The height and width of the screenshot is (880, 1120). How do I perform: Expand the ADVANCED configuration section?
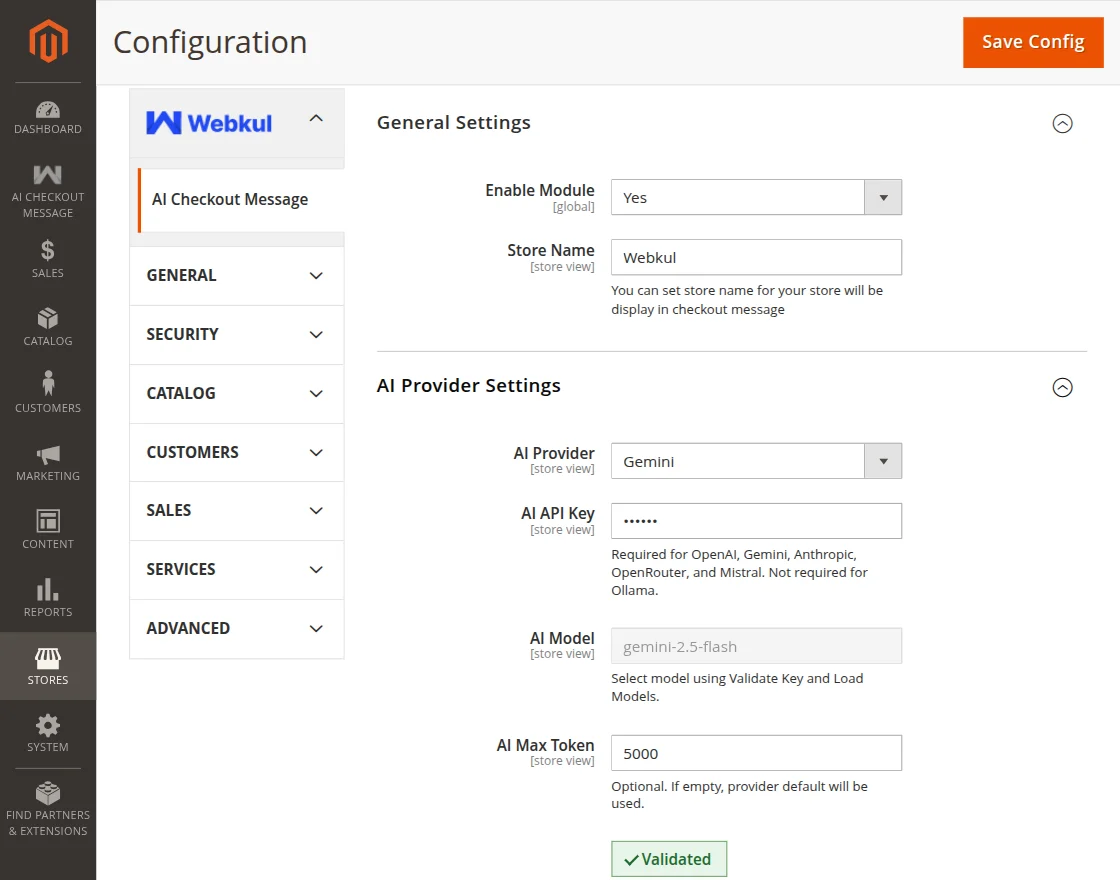click(x=236, y=629)
